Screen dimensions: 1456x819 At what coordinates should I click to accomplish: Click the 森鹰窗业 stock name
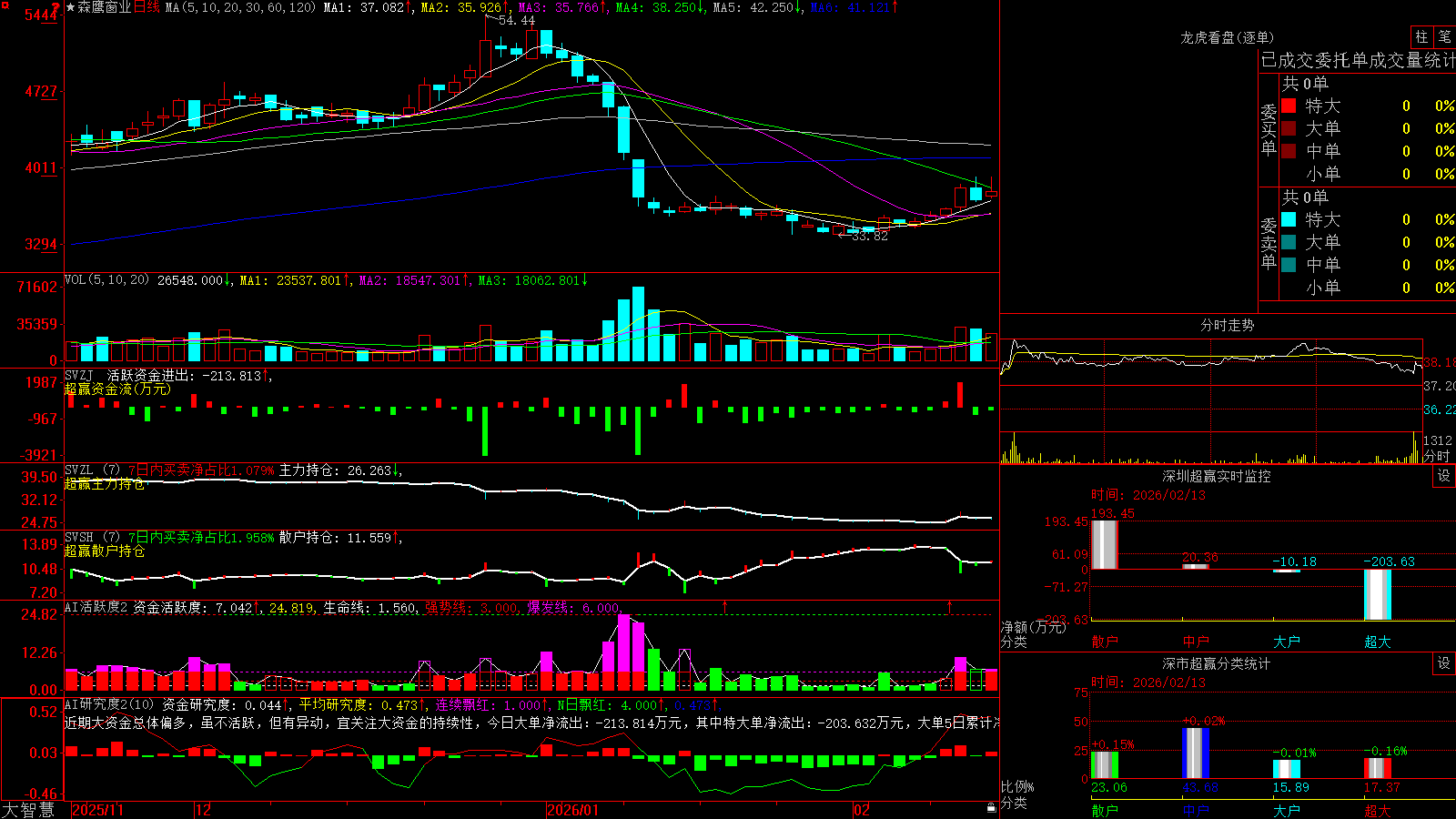[105, 7]
